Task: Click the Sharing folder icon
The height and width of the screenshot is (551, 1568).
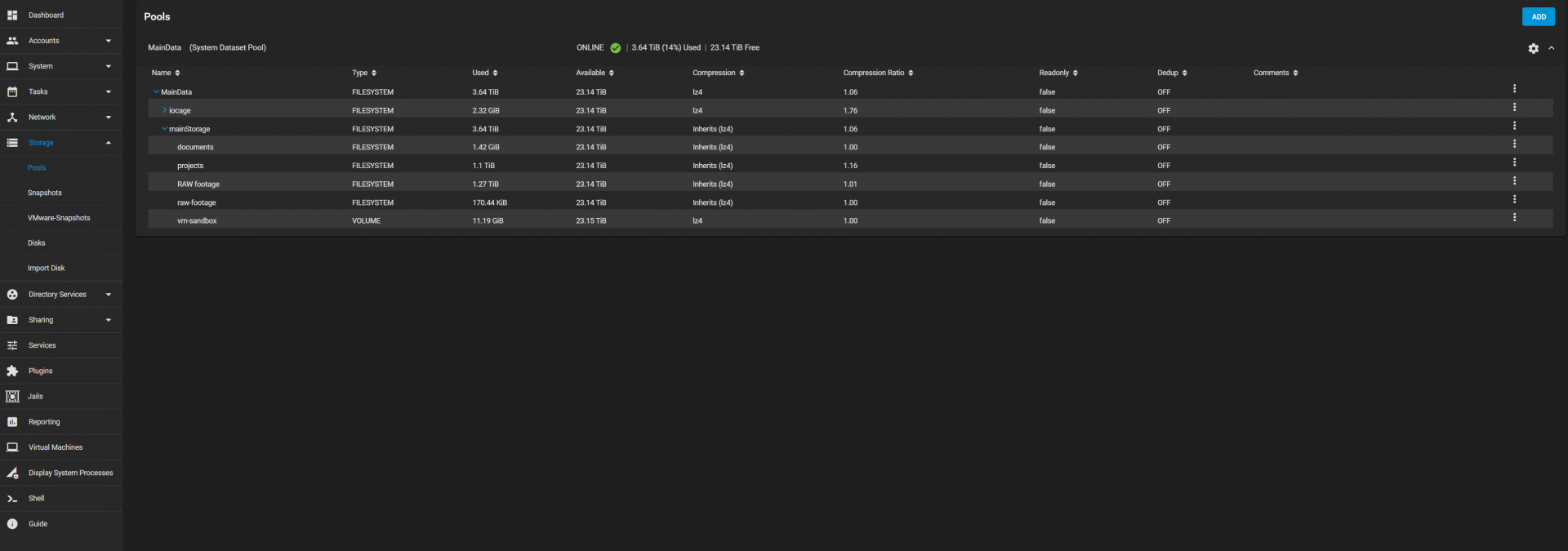Action: tap(12, 320)
